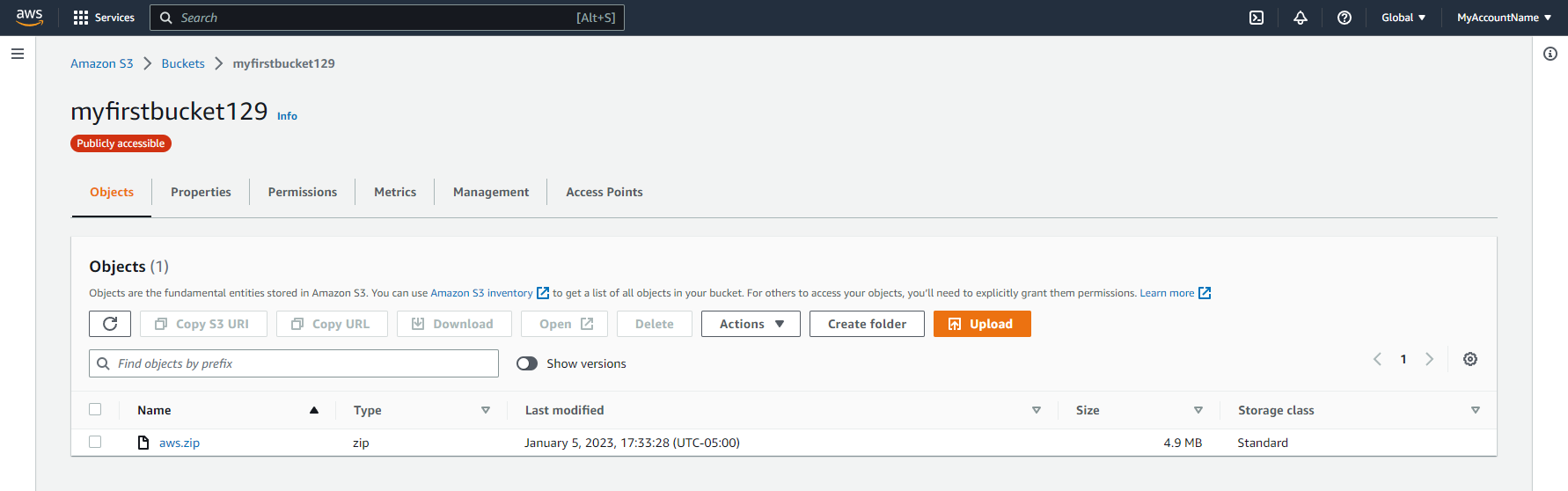Toggle Show versions switch
The width and height of the screenshot is (1568, 491).
[527, 363]
